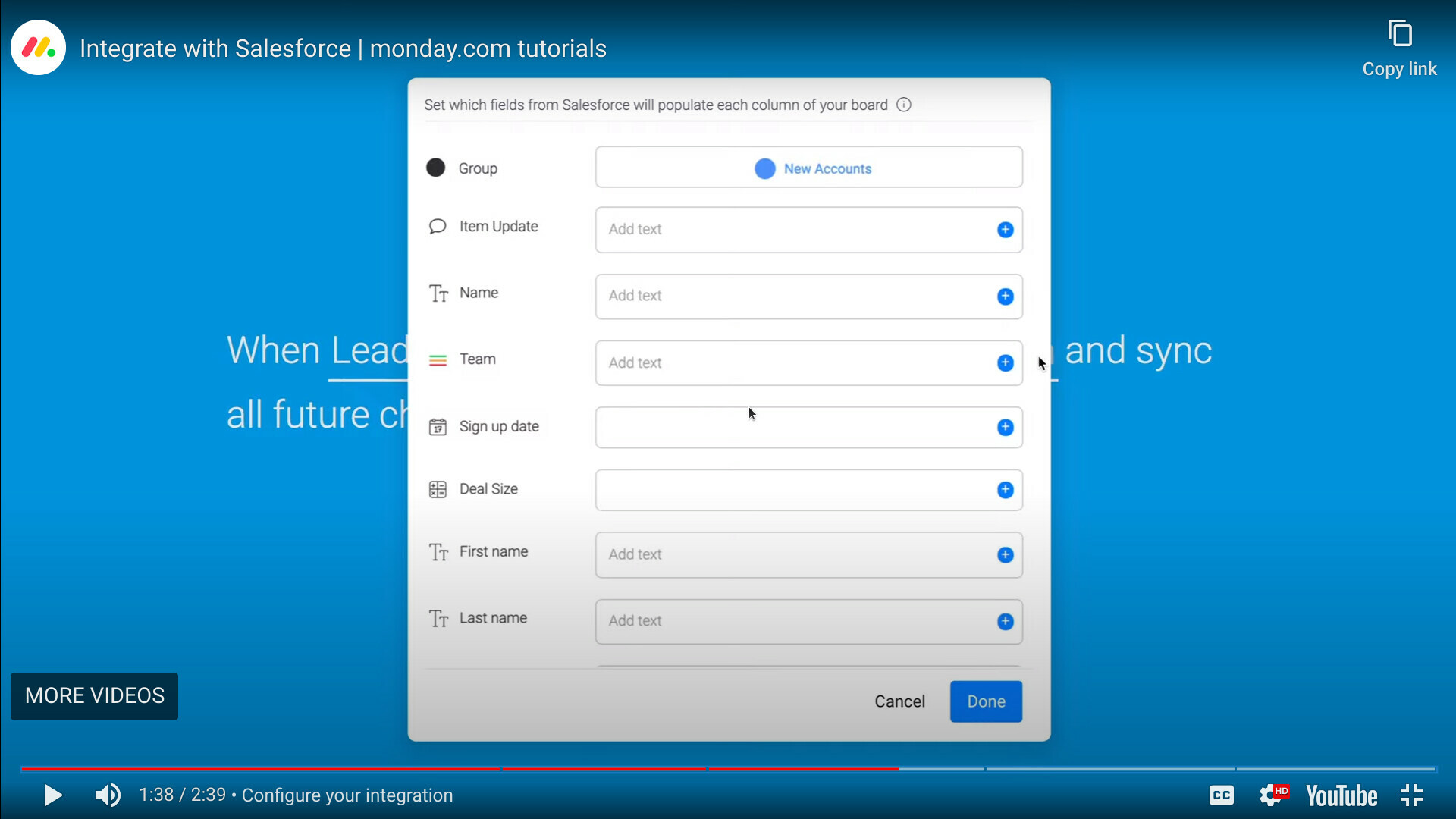This screenshot has height=819, width=1456.
Task: Click the Last name text field
Action: pos(808,622)
